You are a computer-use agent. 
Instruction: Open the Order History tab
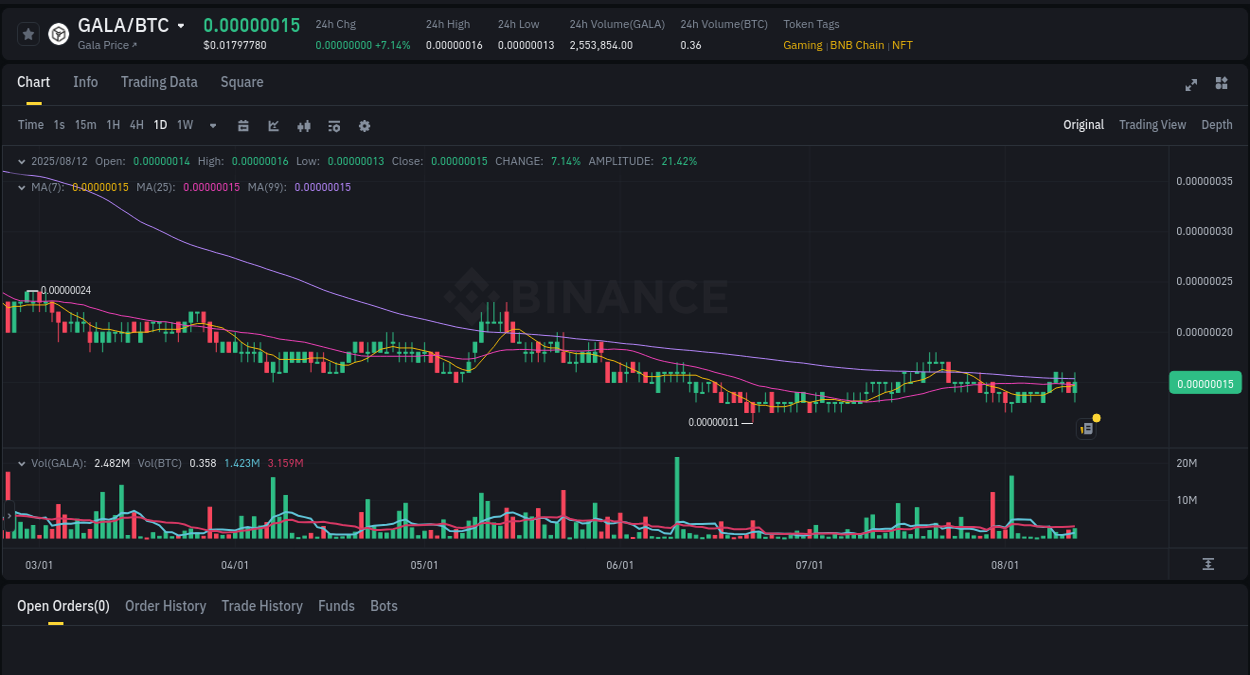(x=165, y=606)
